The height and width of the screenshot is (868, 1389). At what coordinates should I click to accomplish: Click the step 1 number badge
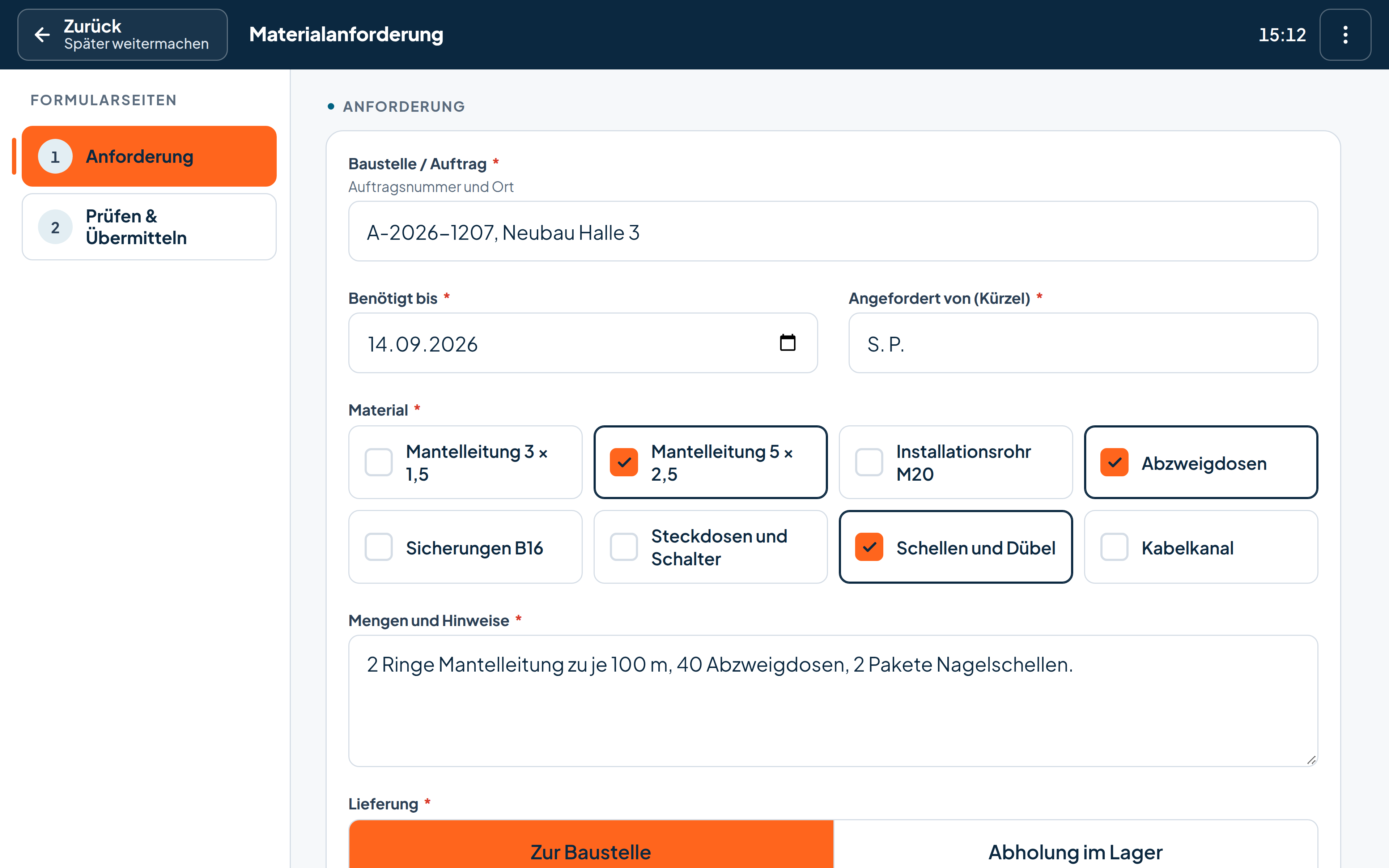coord(55,156)
